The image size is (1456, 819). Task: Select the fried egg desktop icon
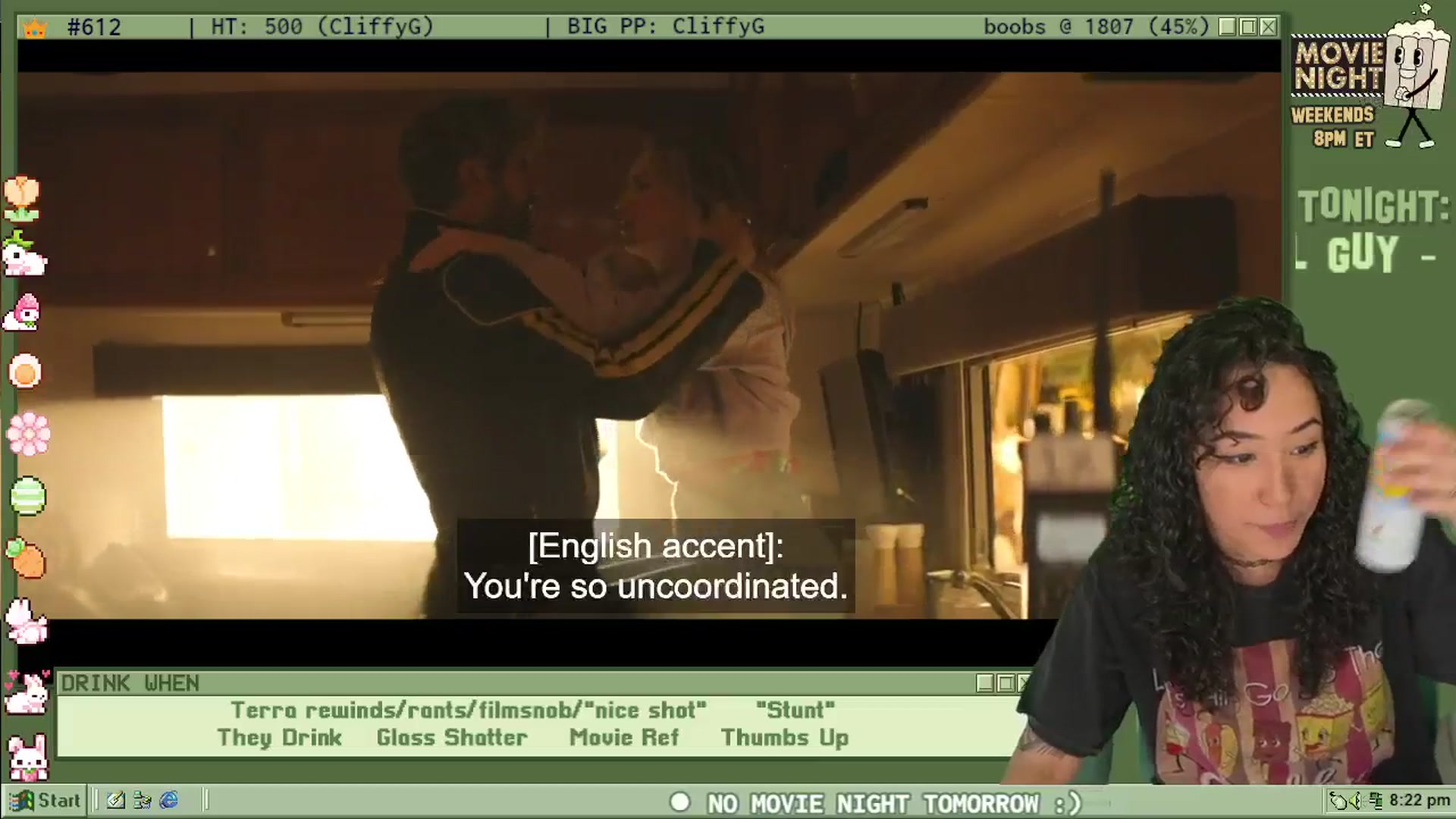[24, 372]
